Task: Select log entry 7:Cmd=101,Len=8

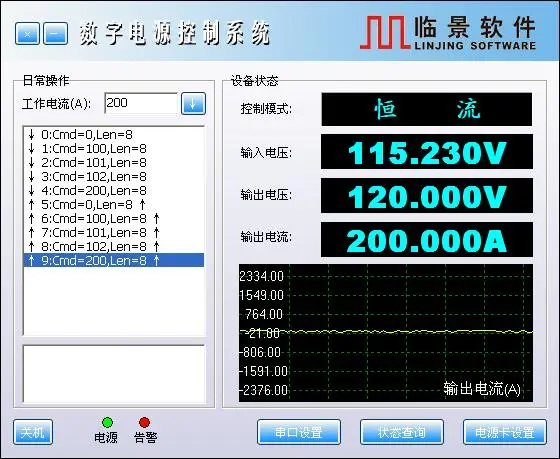Action: click(114, 232)
